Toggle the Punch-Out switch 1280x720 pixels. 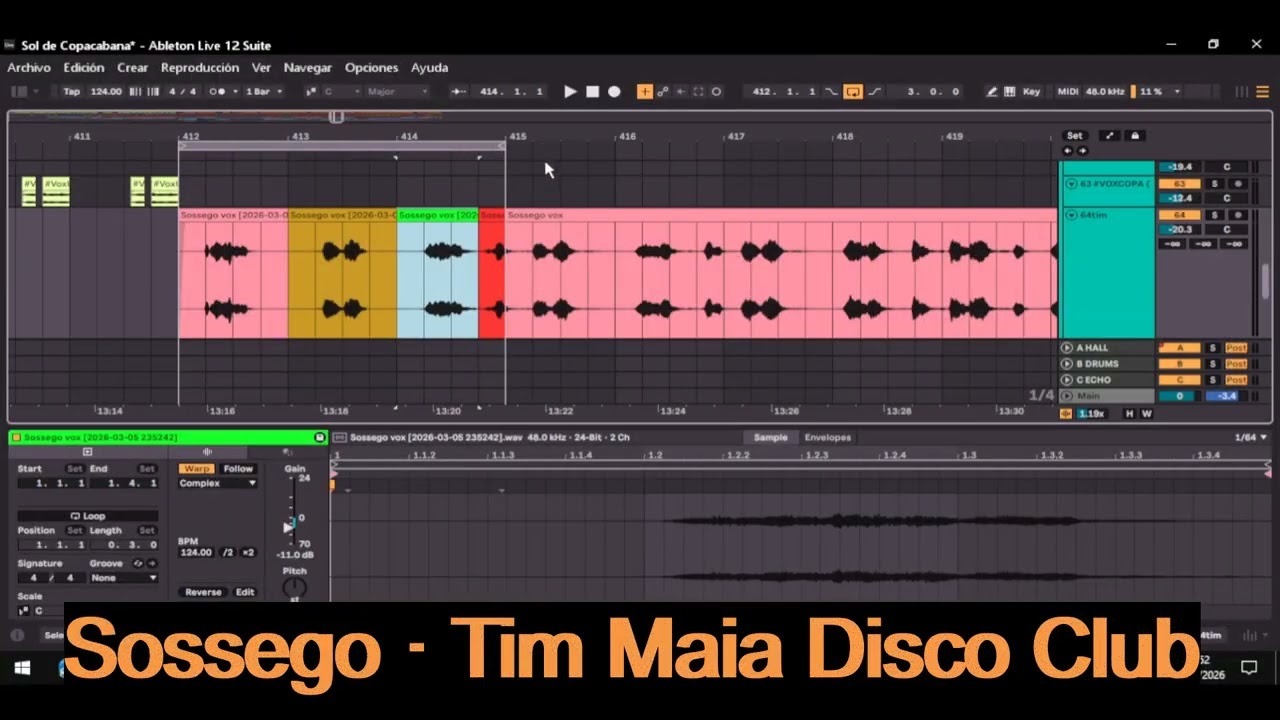coord(875,91)
